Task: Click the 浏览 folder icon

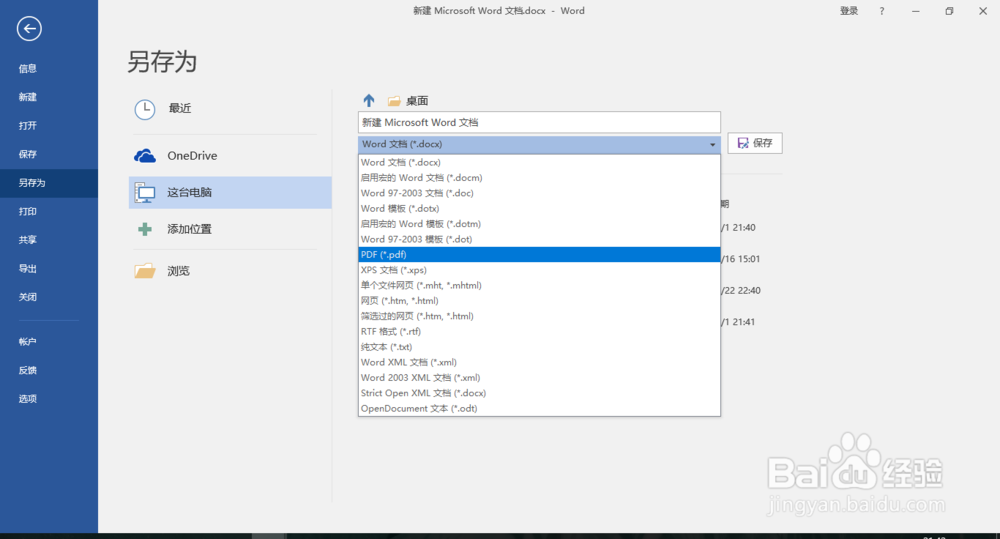Action: coord(145,271)
